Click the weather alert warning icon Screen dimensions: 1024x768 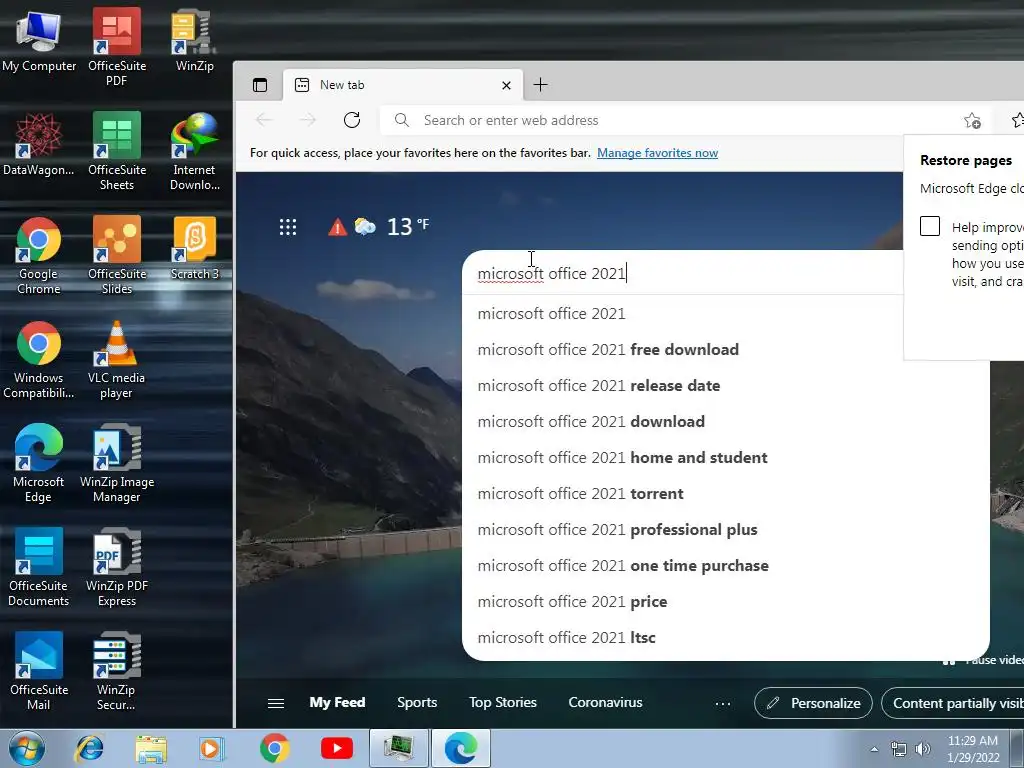point(337,227)
